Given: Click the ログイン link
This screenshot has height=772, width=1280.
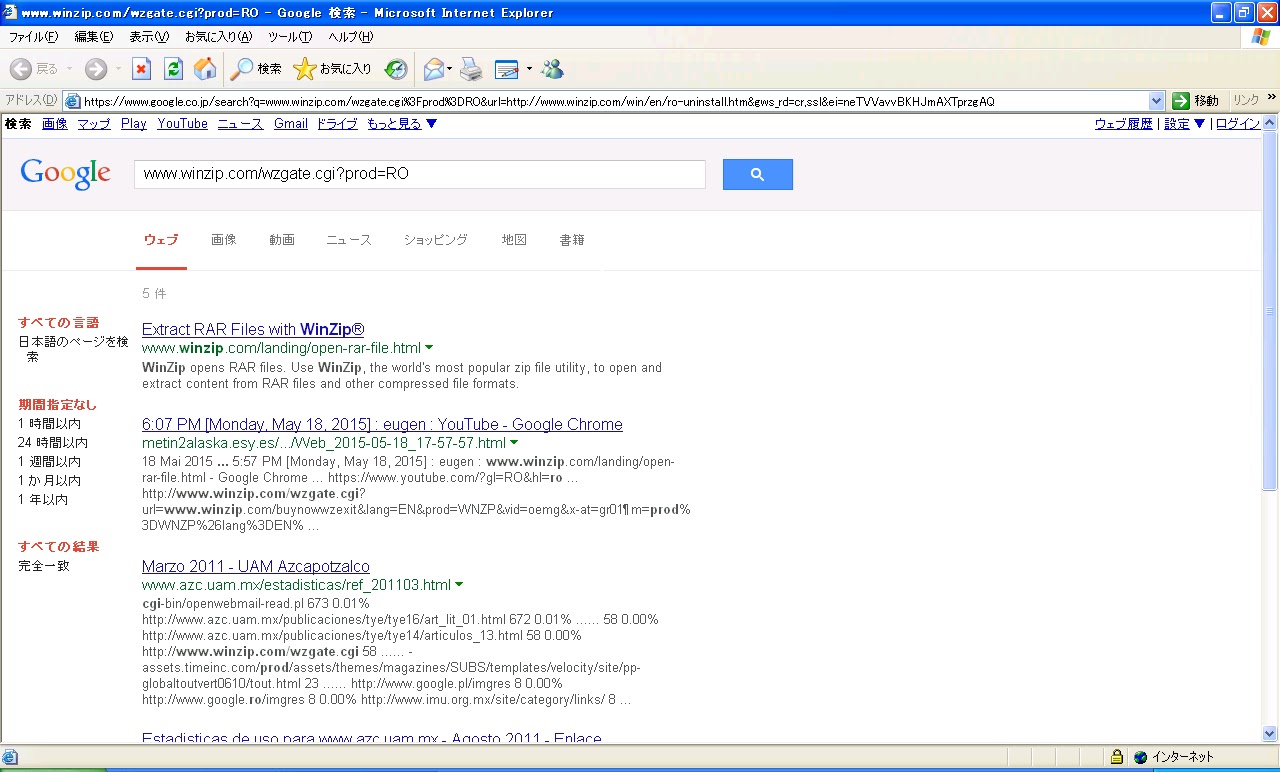Looking at the screenshot, I should coord(1238,124).
